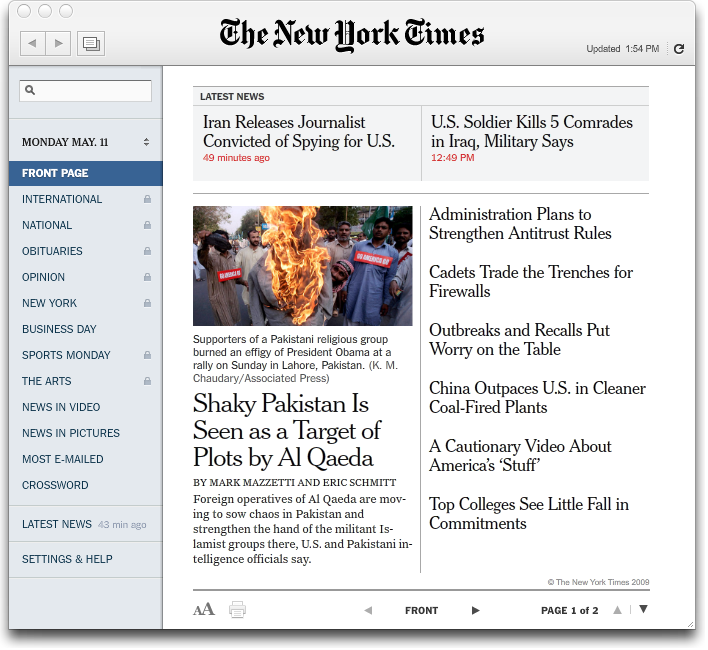Select the Front Page section
The height and width of the screenshot is (650, 708).
pos(86,174)
